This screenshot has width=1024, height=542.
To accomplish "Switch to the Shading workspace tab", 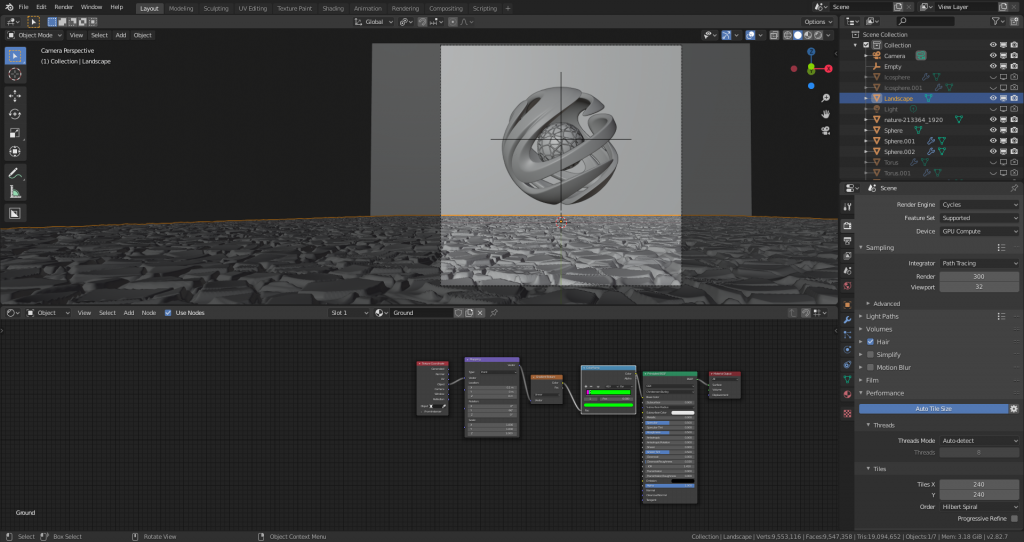I will 332,8.
